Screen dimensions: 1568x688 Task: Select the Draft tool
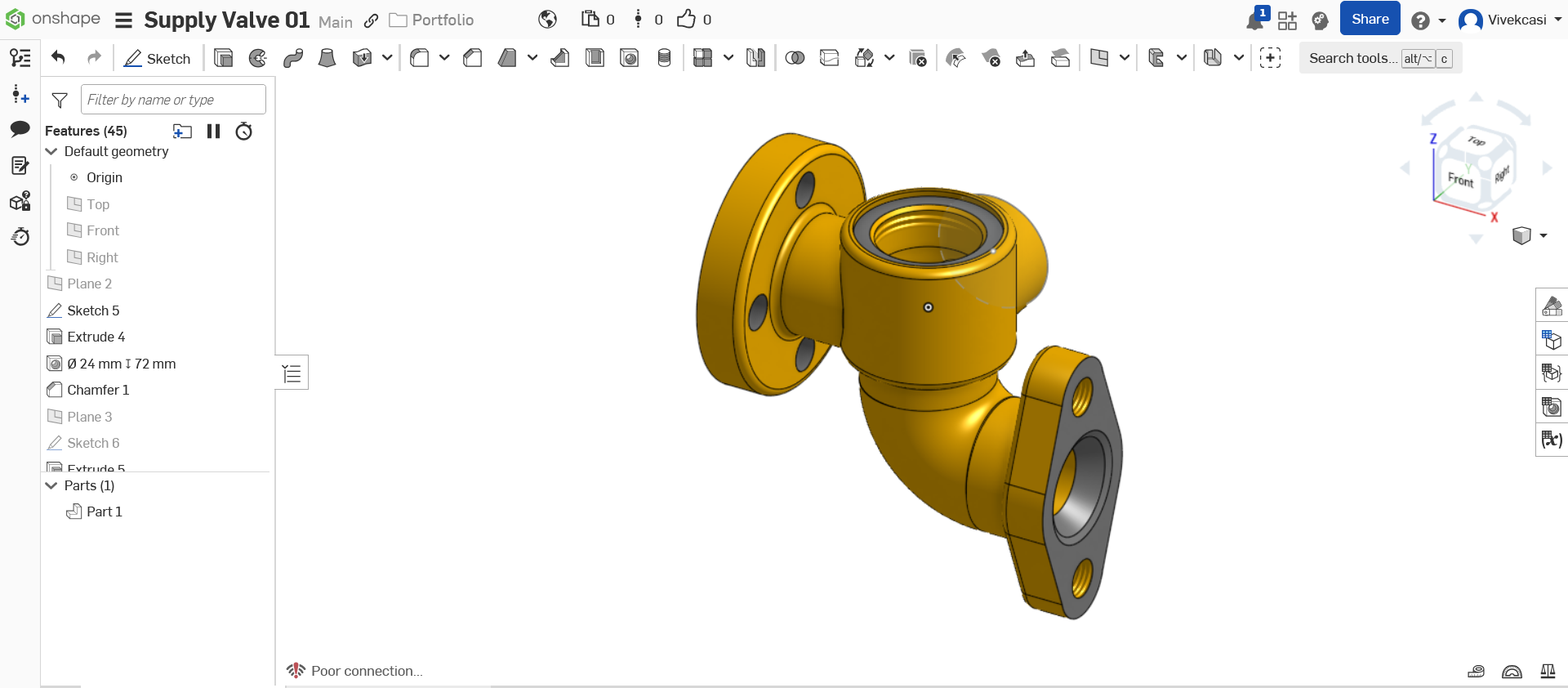click(507, 58)
